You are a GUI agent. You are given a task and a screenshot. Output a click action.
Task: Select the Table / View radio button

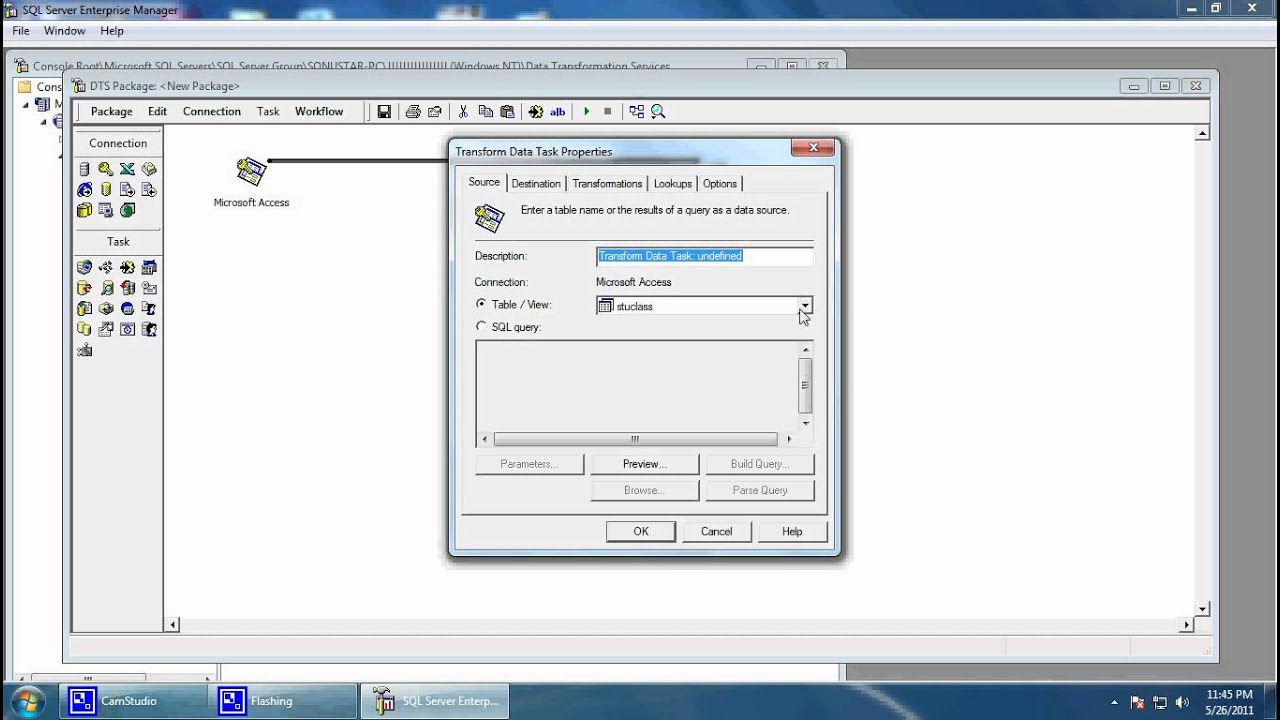481,304
